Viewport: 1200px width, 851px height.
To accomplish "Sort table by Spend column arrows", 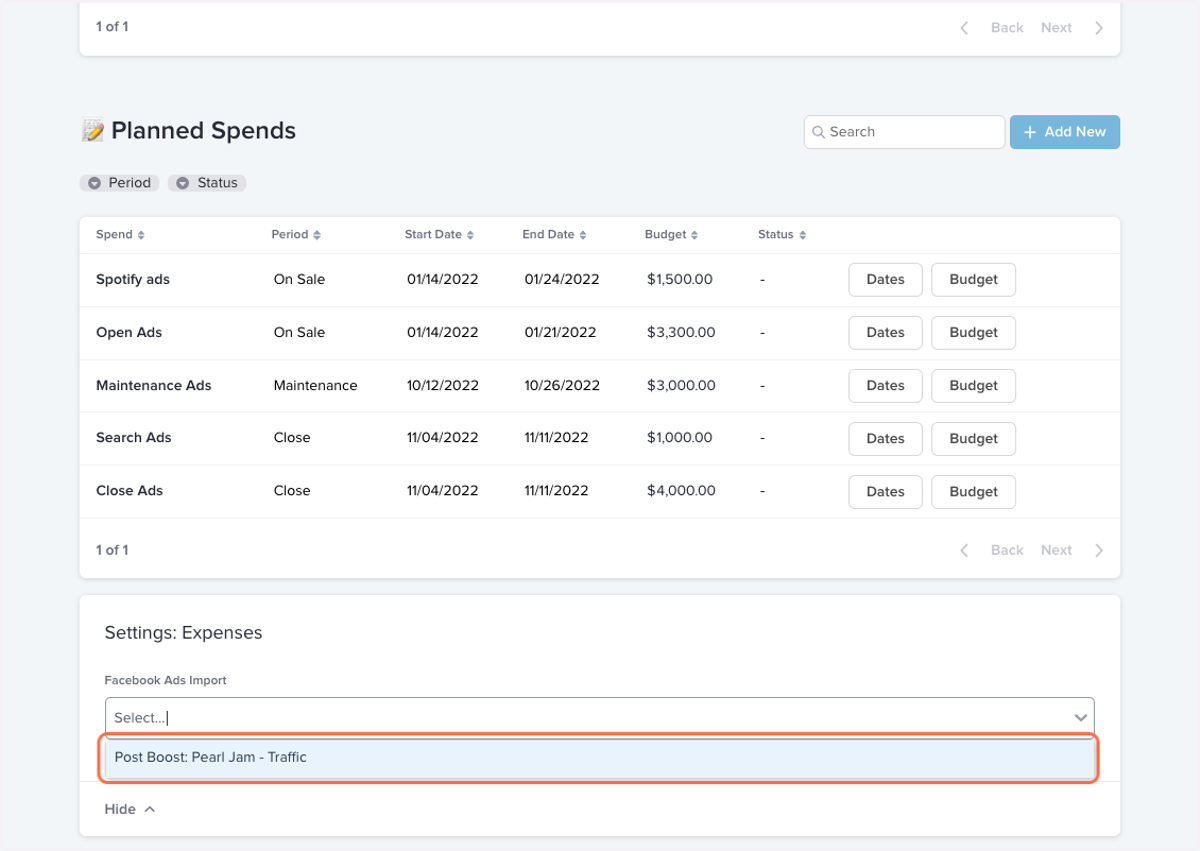I will [x=141, y=235].
